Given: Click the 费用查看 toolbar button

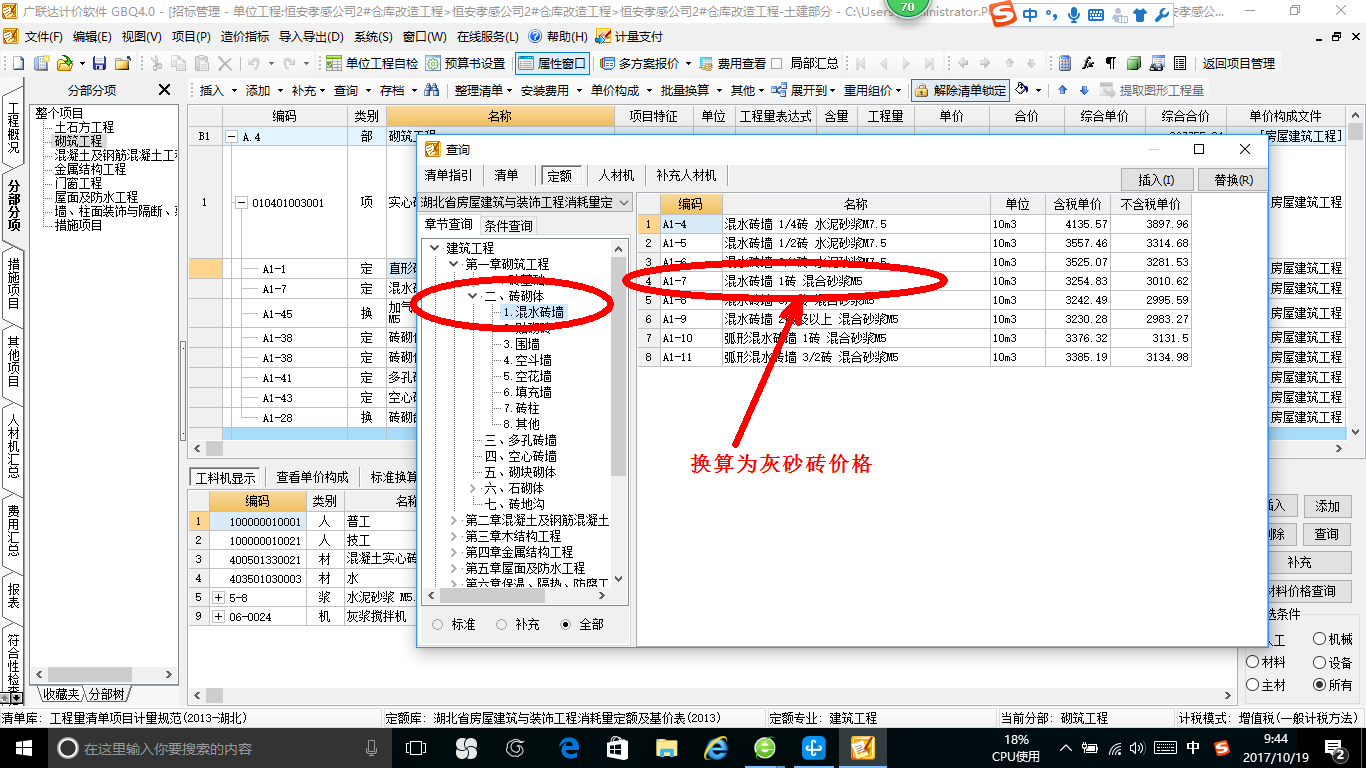Looking at the screenshot, I should (733, 63).
